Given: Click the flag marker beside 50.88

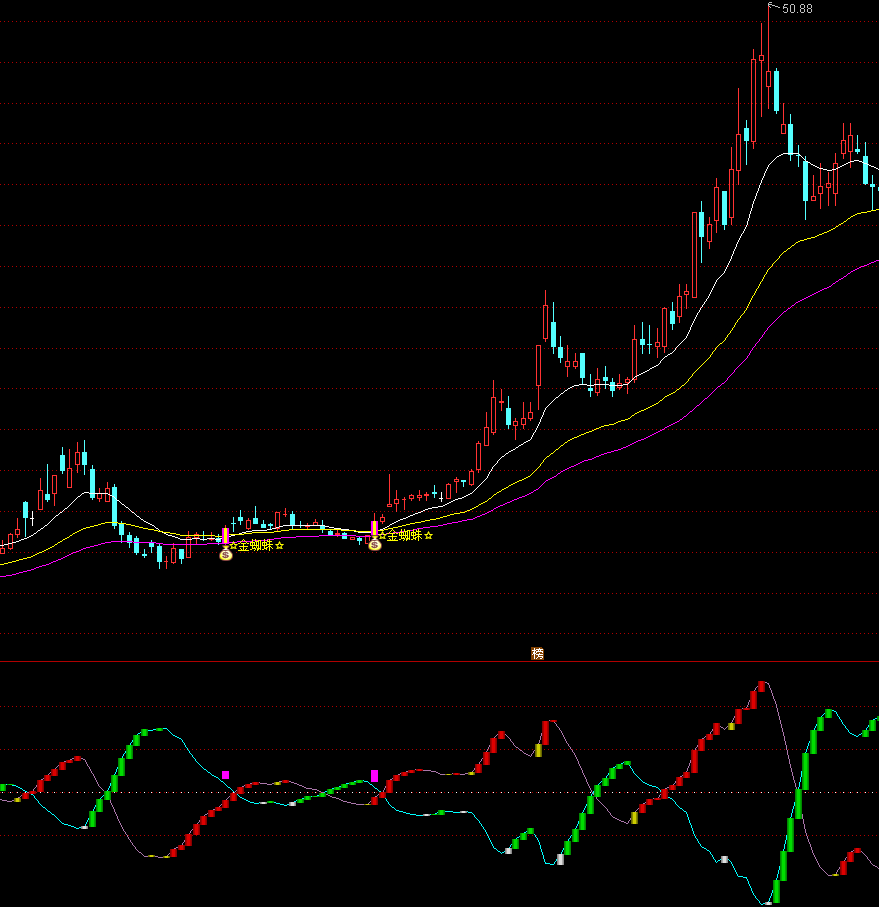Looking at the screenshot, I should (x=771, y=7).
